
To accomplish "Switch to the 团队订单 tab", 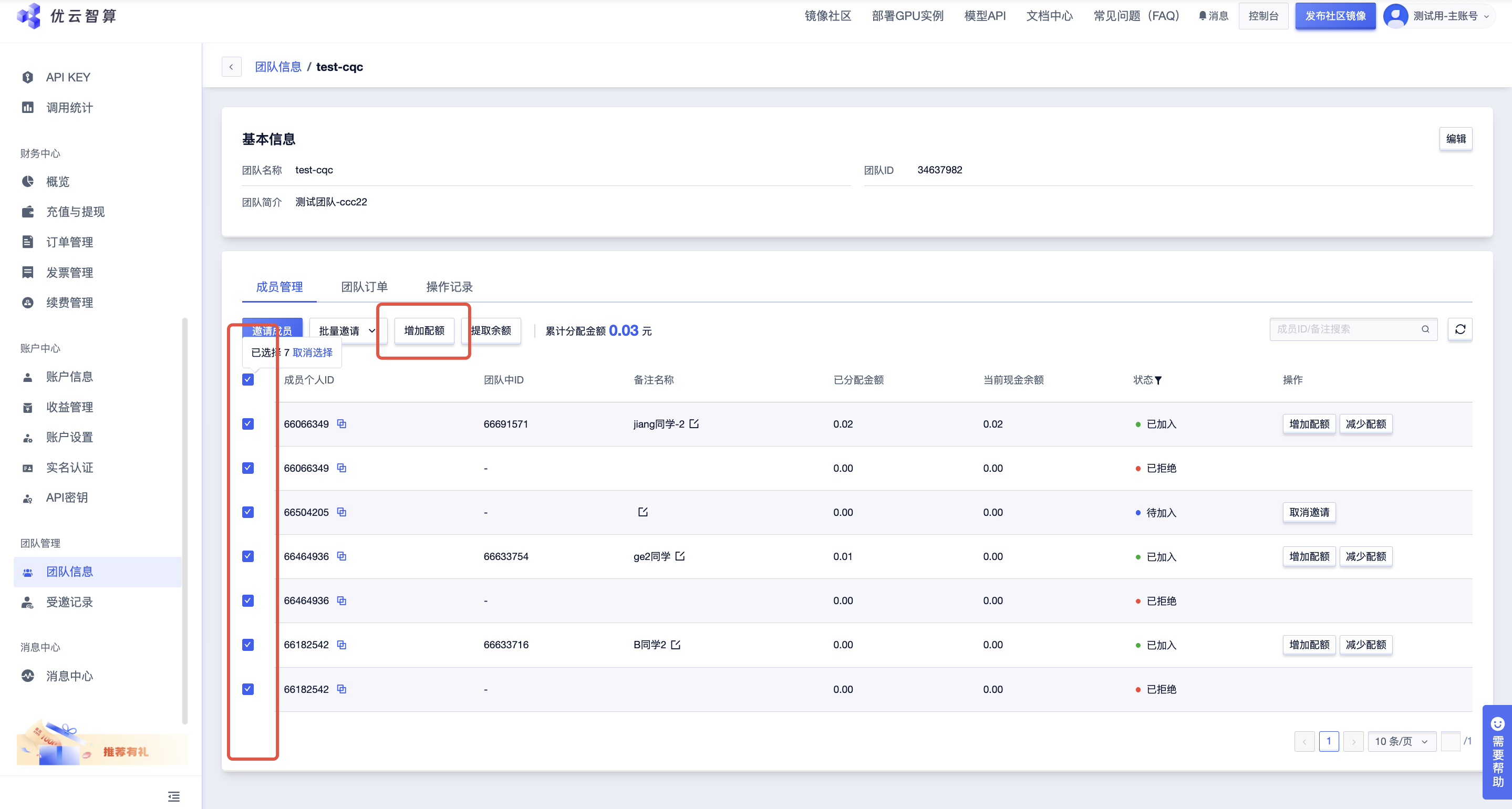I will [364, 286].
